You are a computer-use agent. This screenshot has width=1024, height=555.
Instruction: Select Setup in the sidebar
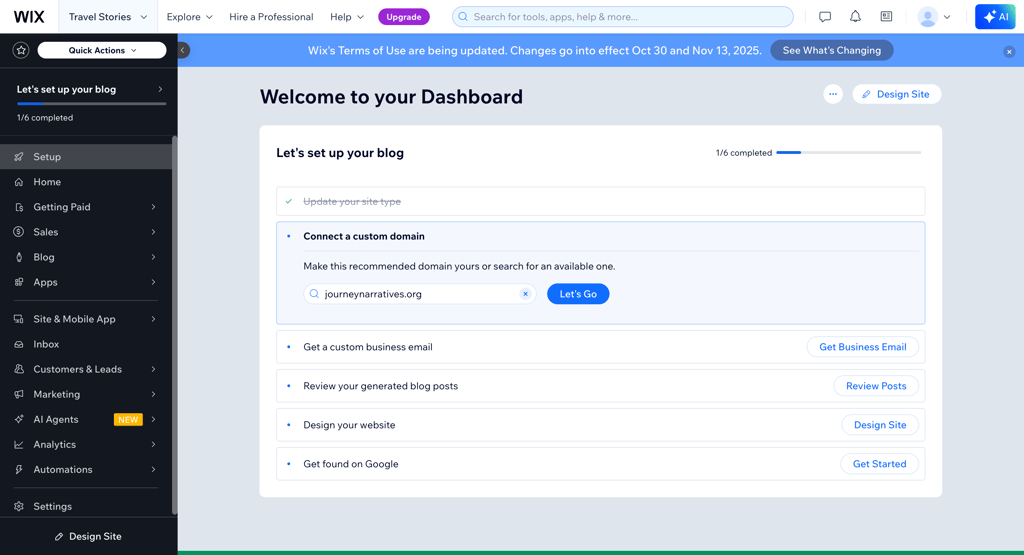pyautogui.click(x=86, y=157)
